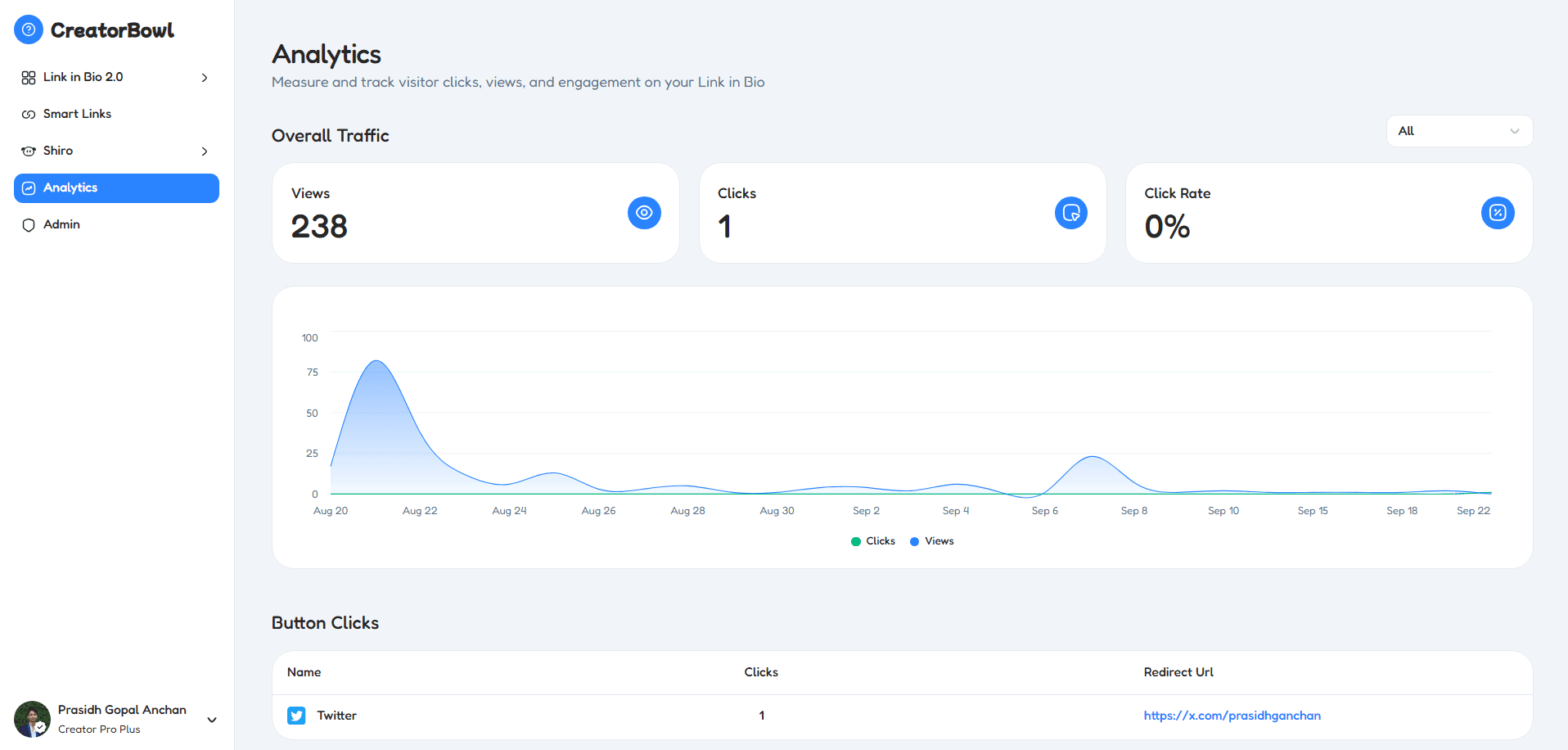Screen dimensions: 1568x750
Task: Click the Admin shield icon
Action: tap(28, 224)
